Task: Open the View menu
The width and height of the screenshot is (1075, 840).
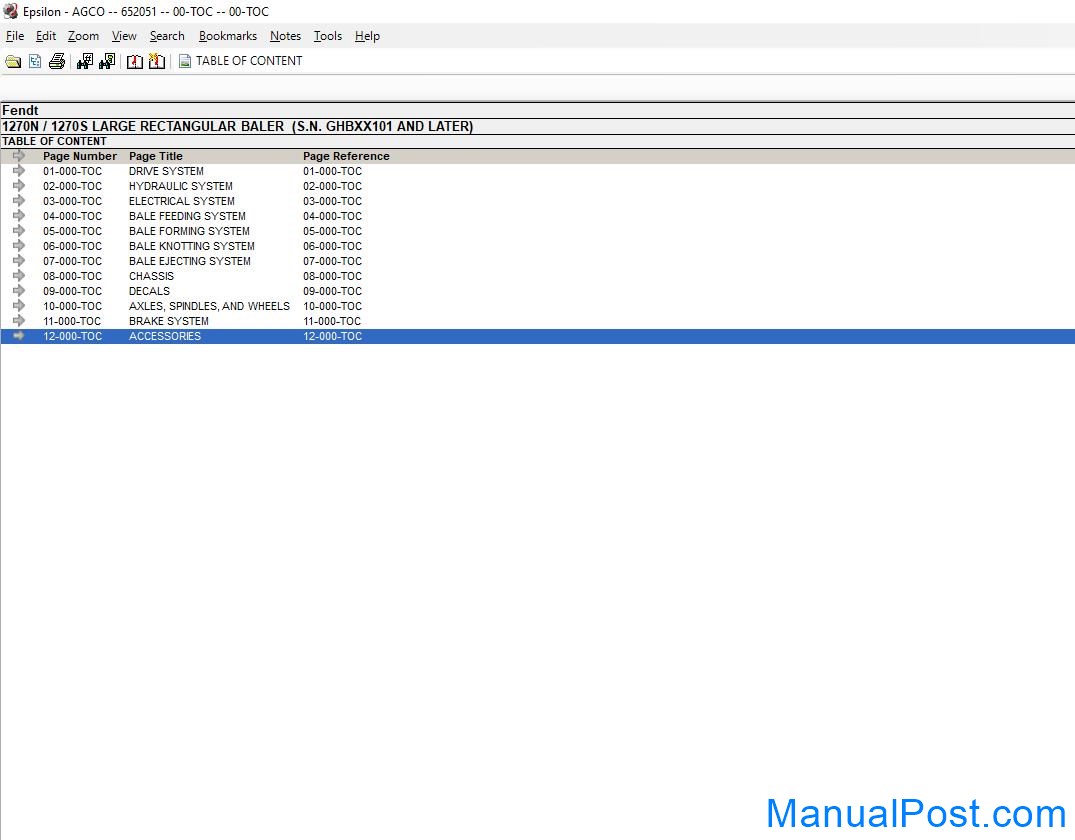Action: 124,36
